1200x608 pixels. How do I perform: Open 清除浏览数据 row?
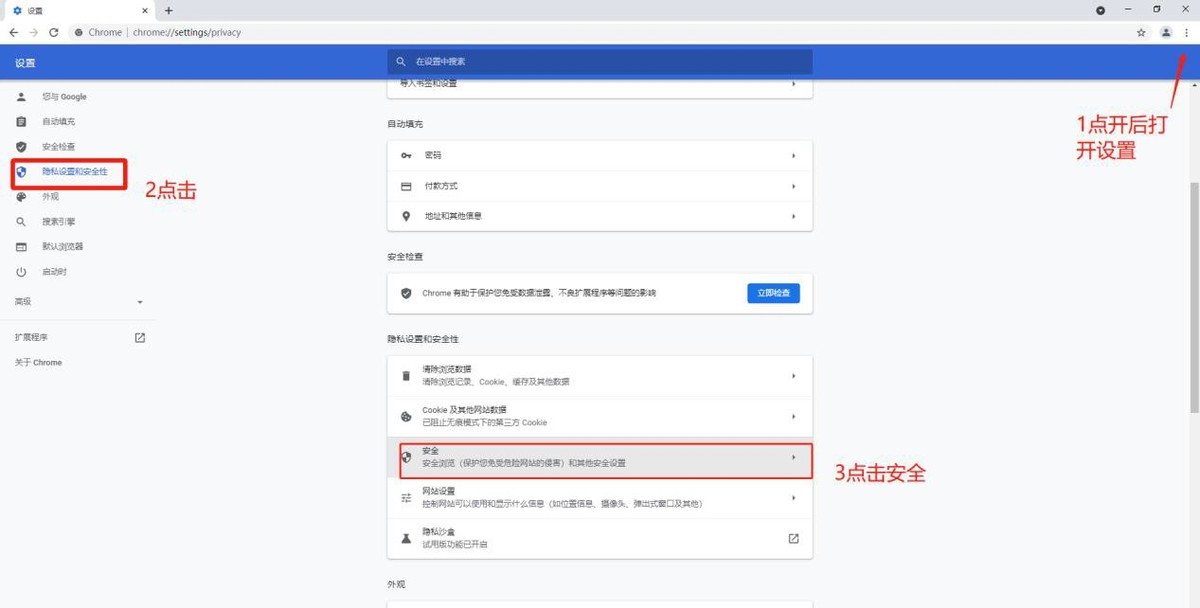click(600, 376)
